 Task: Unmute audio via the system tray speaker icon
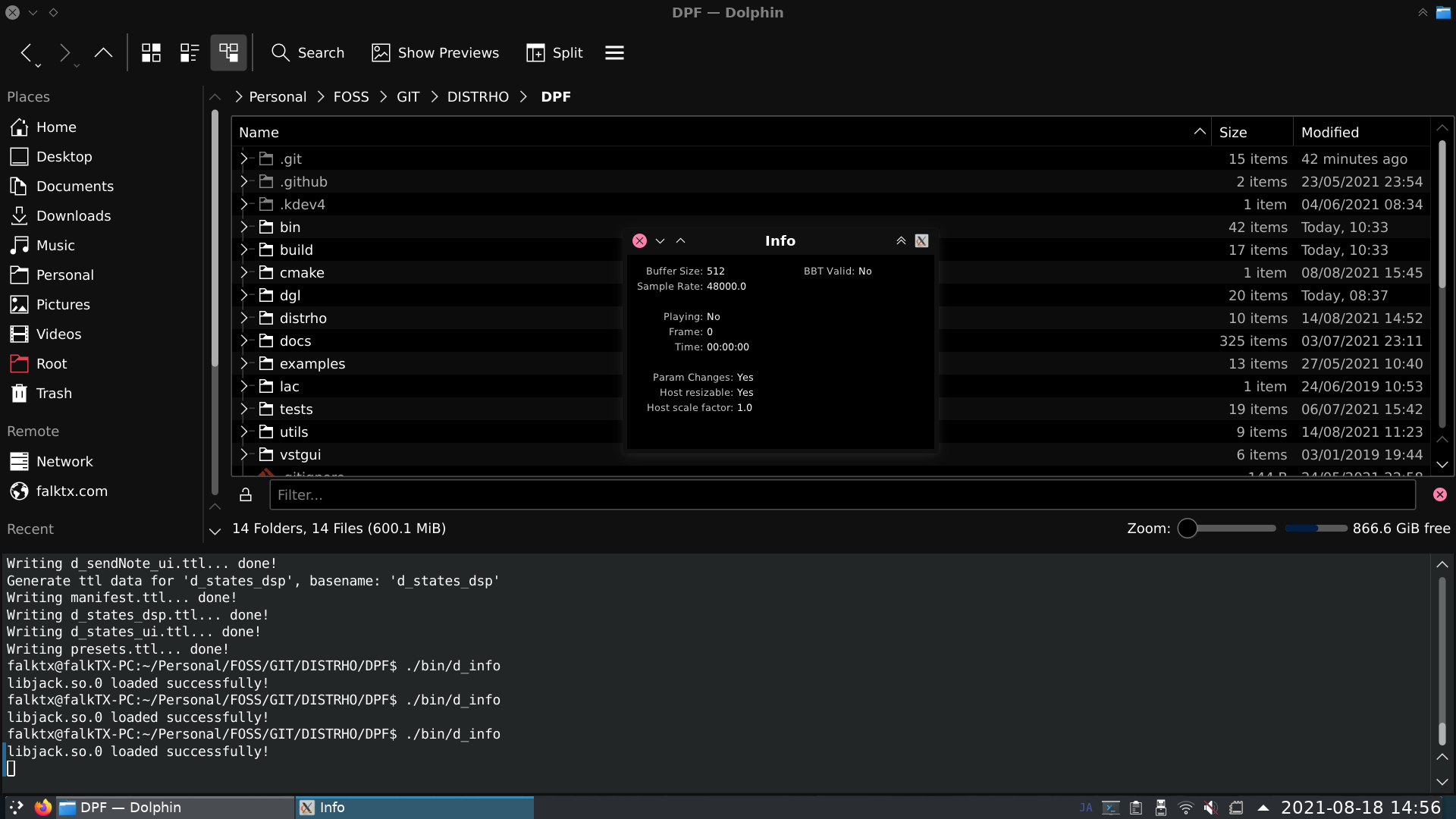point(1211,807)
